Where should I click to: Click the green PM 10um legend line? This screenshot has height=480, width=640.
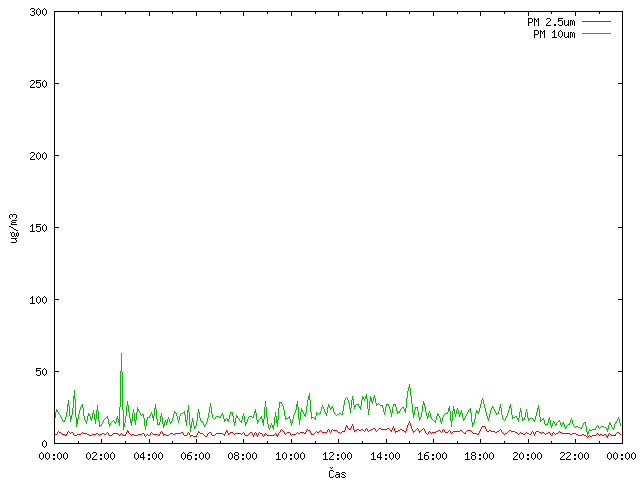(x=596, y=33)
